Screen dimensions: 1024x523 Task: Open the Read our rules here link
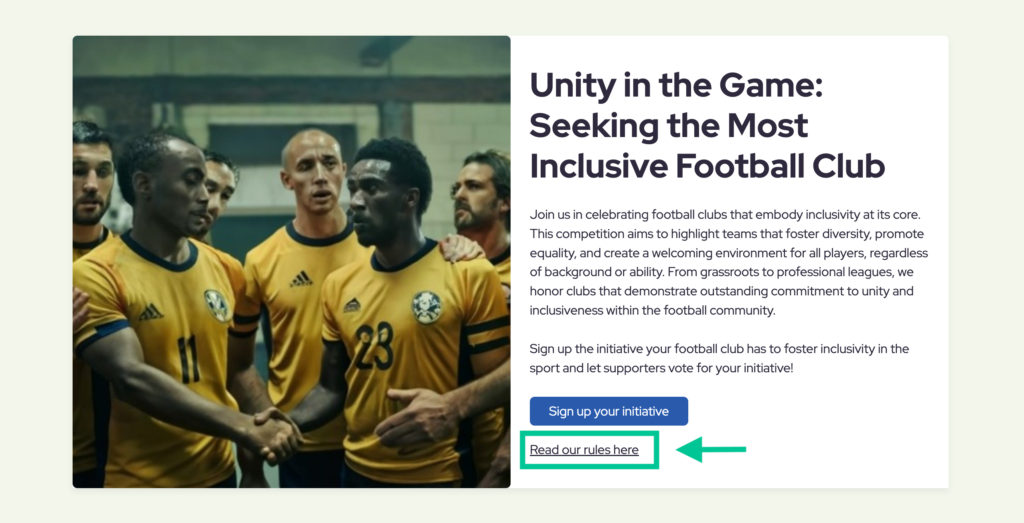pyautogui.click(x=584, y=450)
